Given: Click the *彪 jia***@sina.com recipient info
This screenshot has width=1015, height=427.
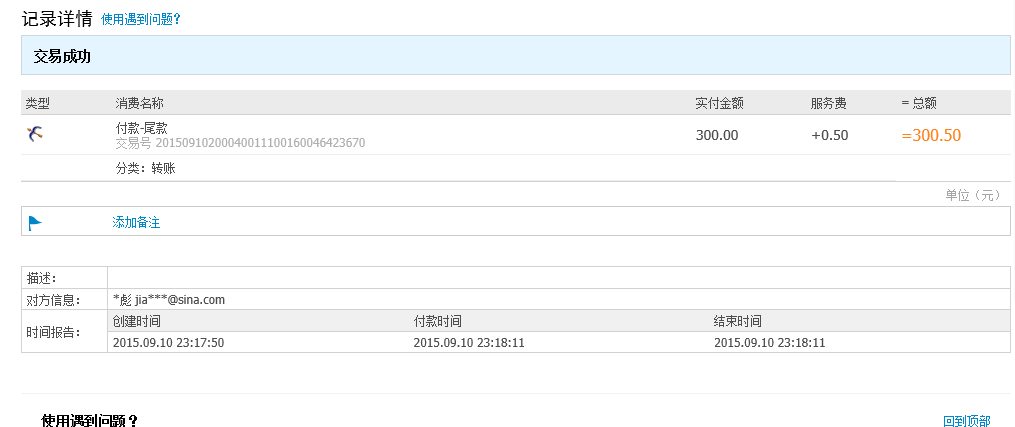Looking at the screenshot, I should click(x=169, y=300).
